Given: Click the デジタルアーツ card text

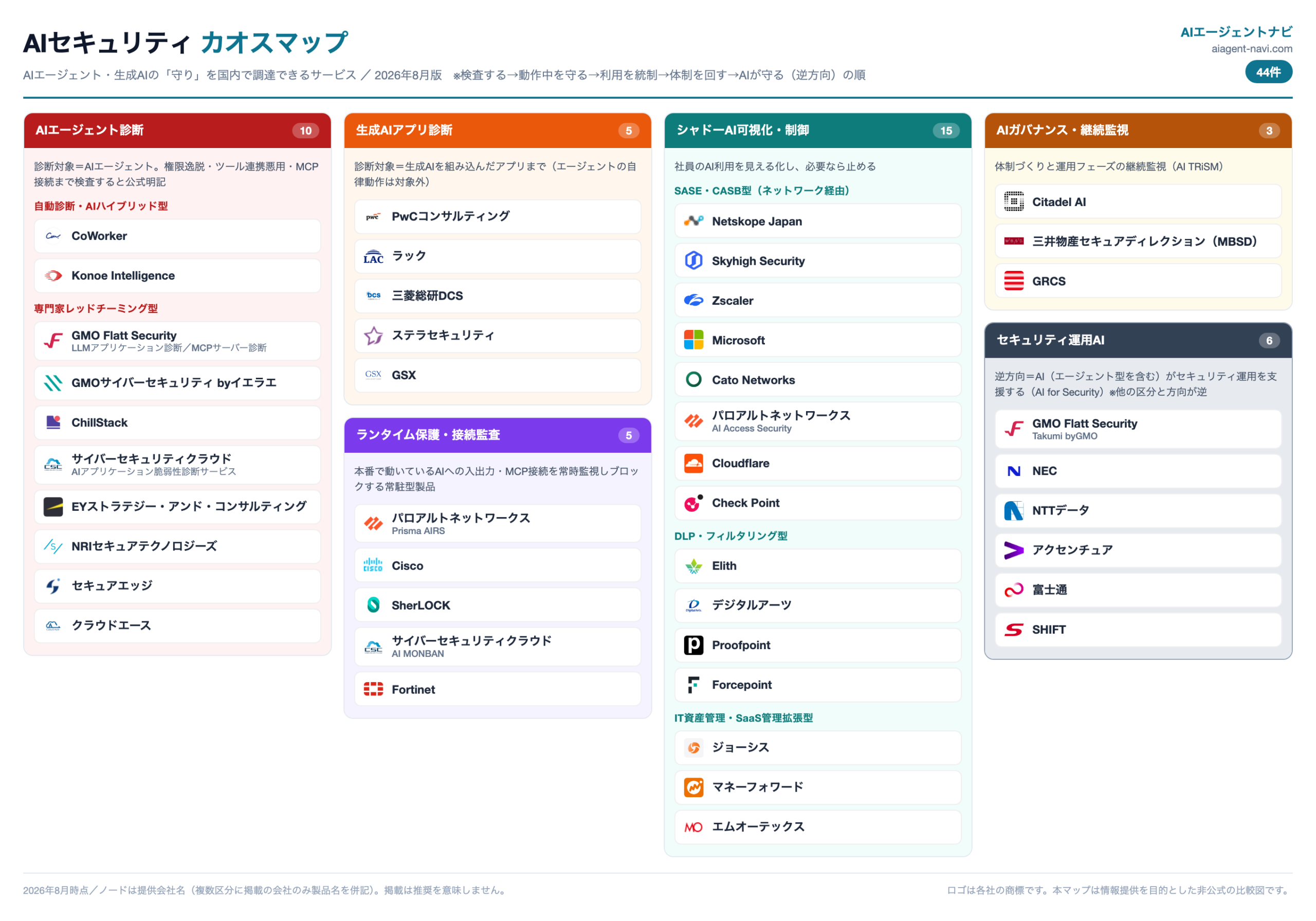Looking at the screenshot, I should (x=752, y=605).
